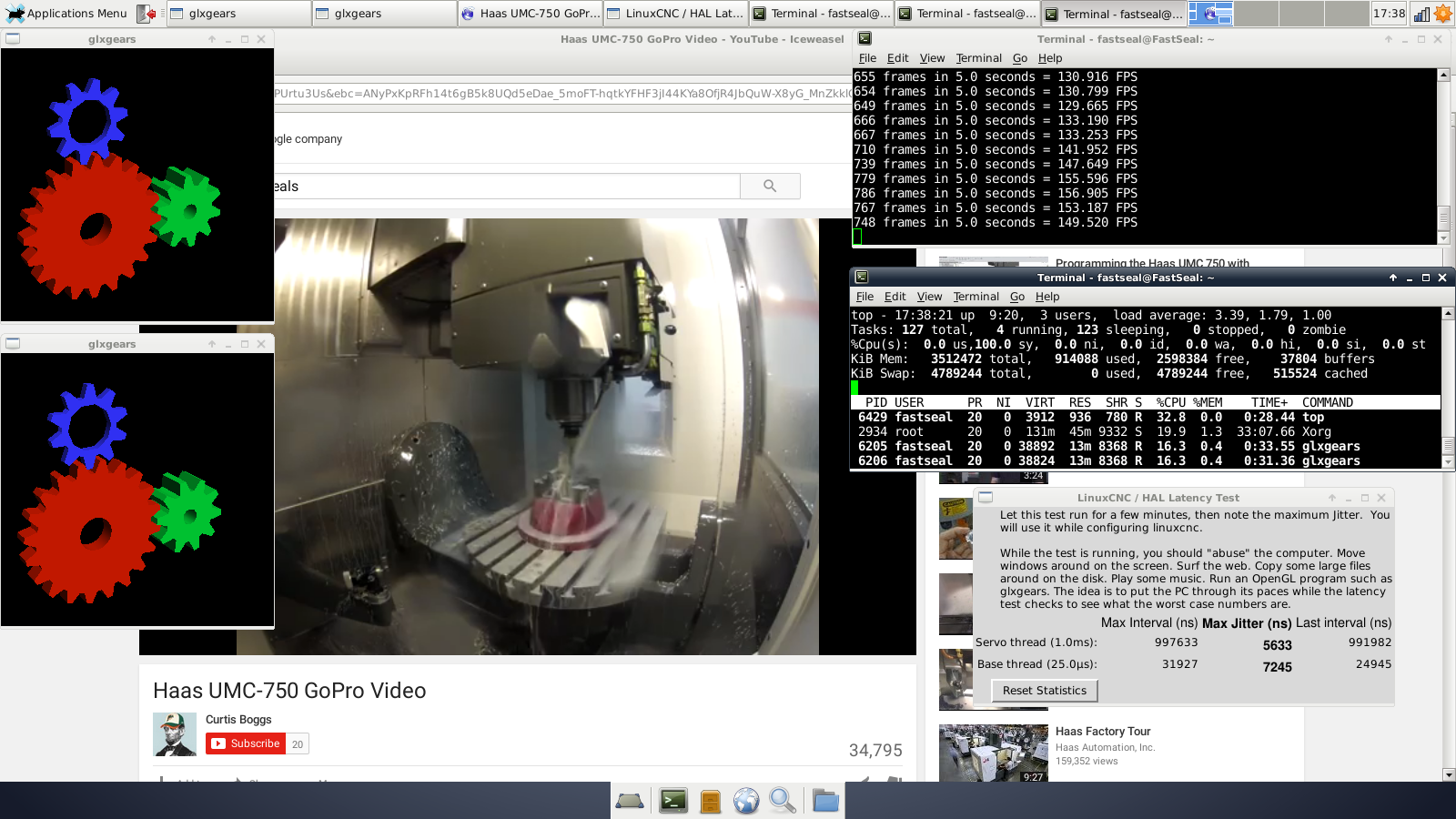The width and height of the screenshot is (1456, 819).
Task: Open View menu in upper terminal
Action: (x=932, y=58)
